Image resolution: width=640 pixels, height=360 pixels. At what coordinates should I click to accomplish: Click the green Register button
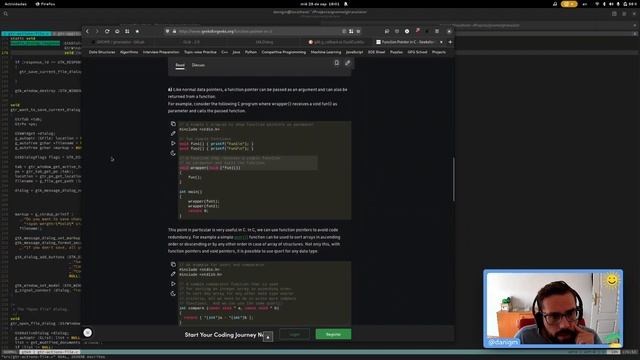(333, 334)
